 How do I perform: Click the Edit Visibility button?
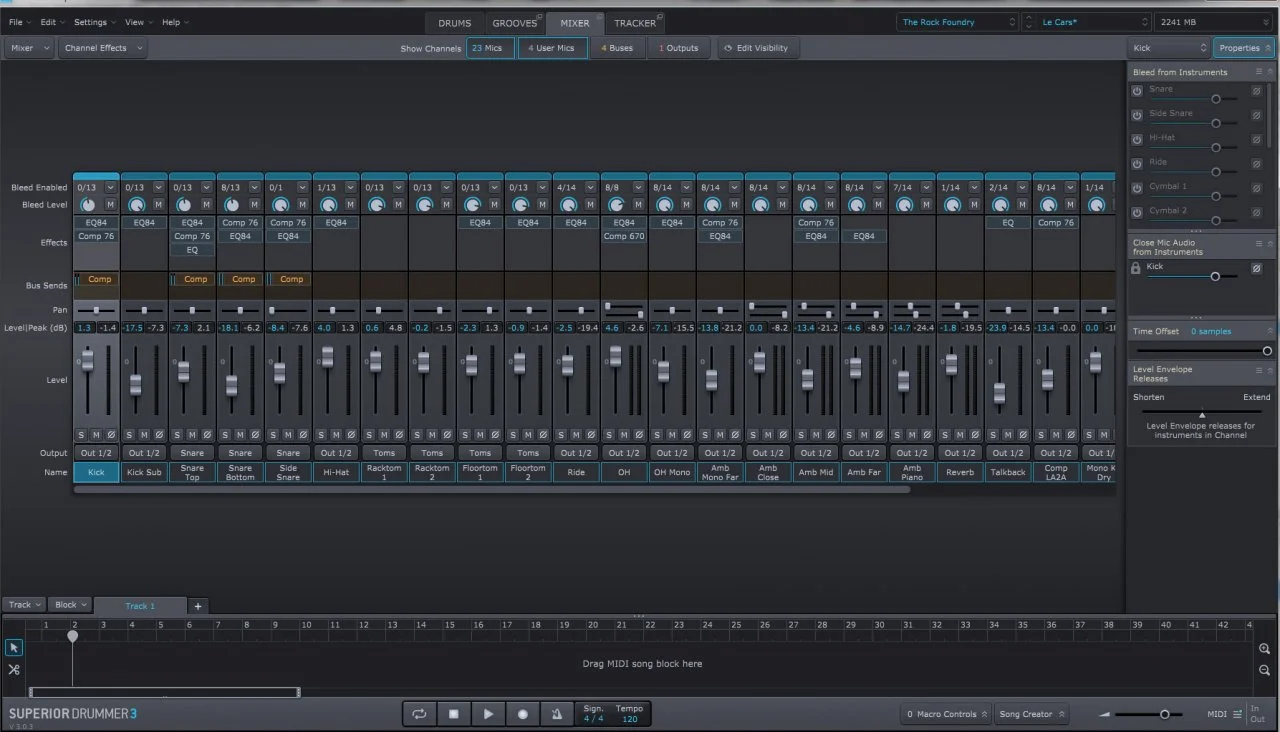point(756,48)
